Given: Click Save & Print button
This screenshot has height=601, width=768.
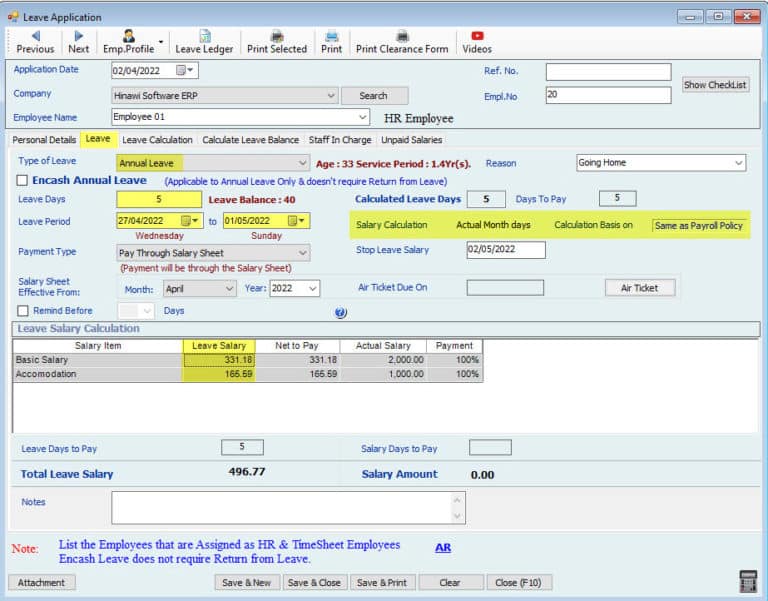Looking at the screenshot, I should pos(382,582).
